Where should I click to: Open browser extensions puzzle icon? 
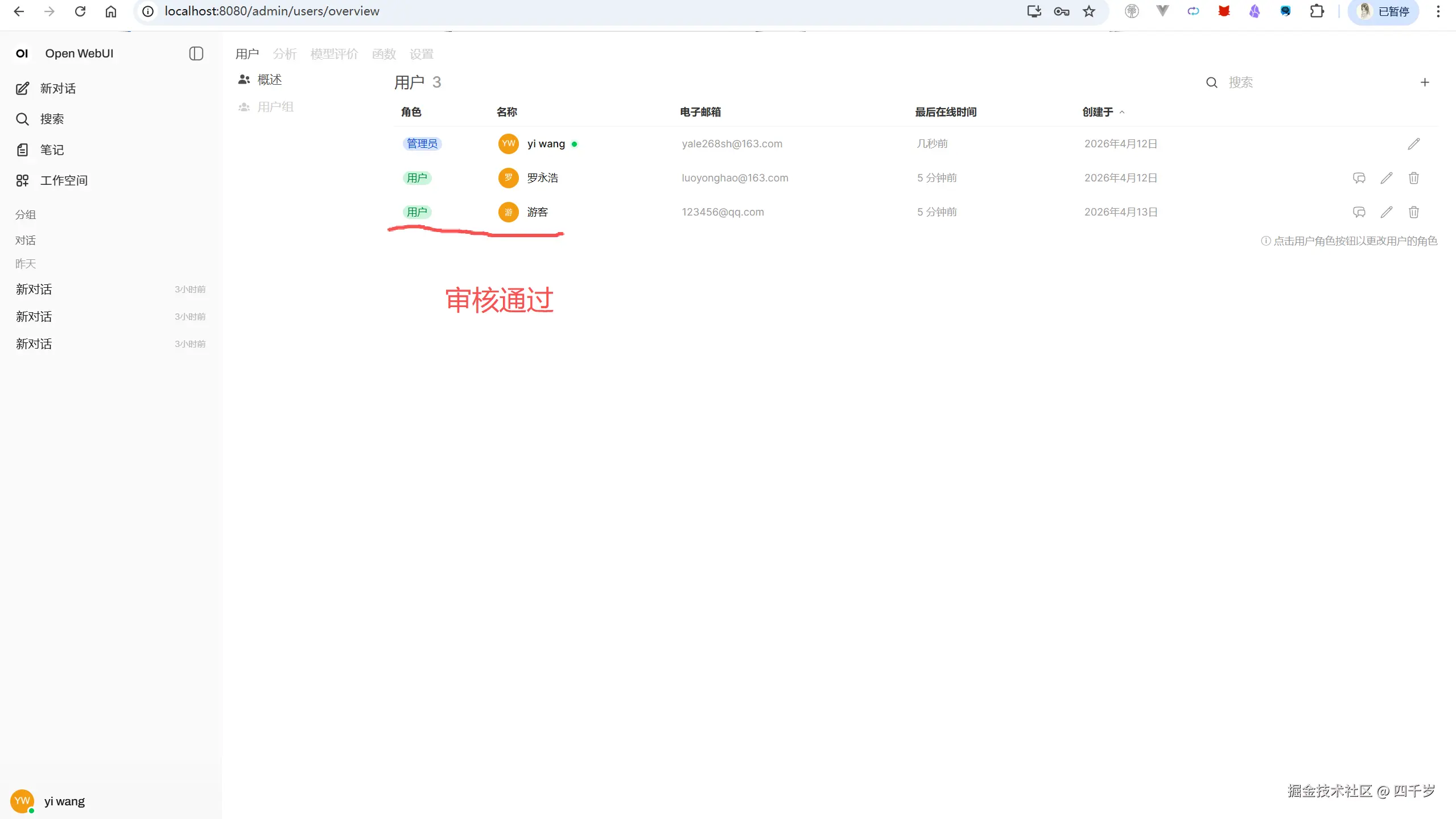click(1316, 11)
